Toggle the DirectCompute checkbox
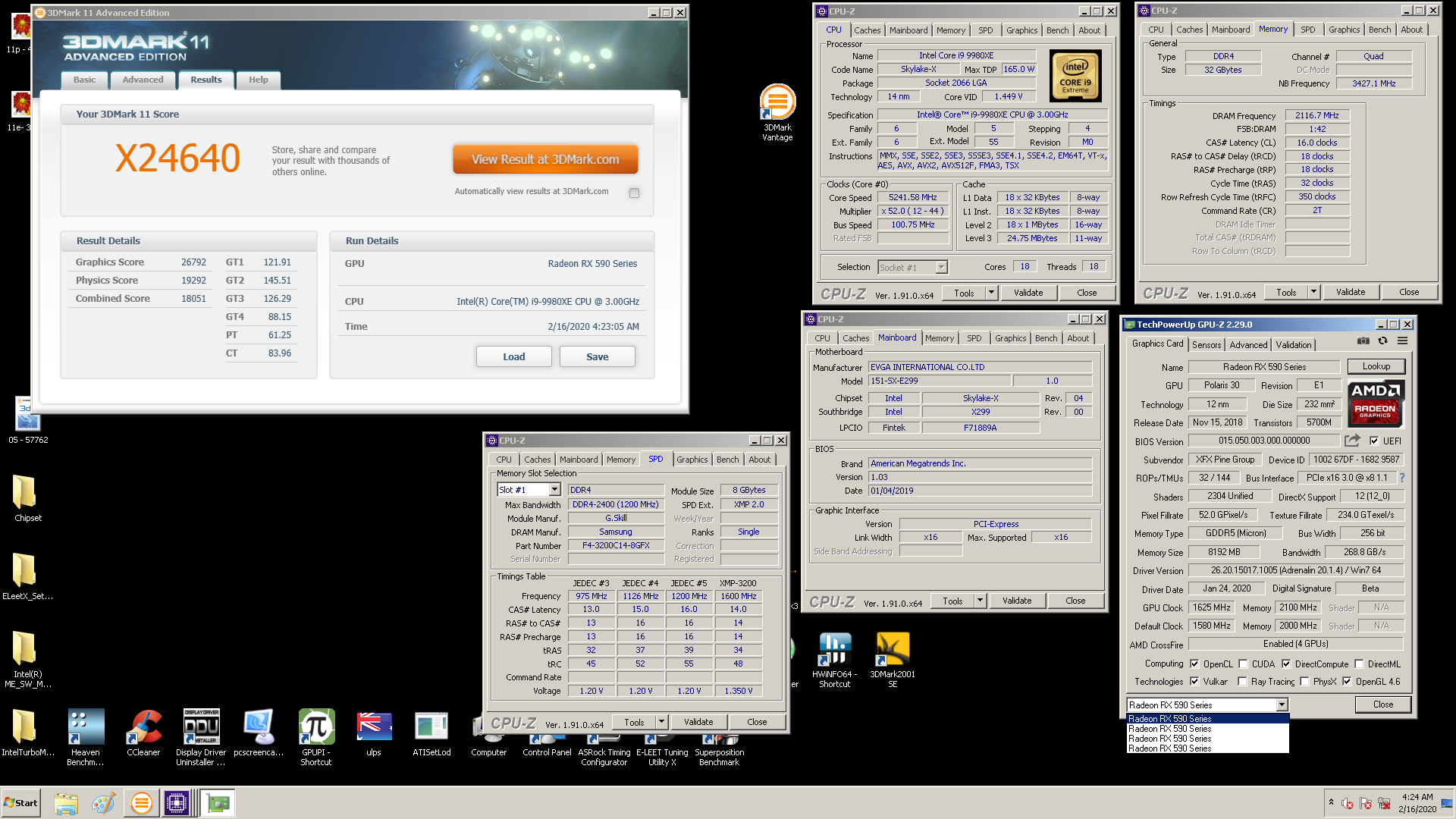This screenshot has height=819, width=1456. point(1286,664)
